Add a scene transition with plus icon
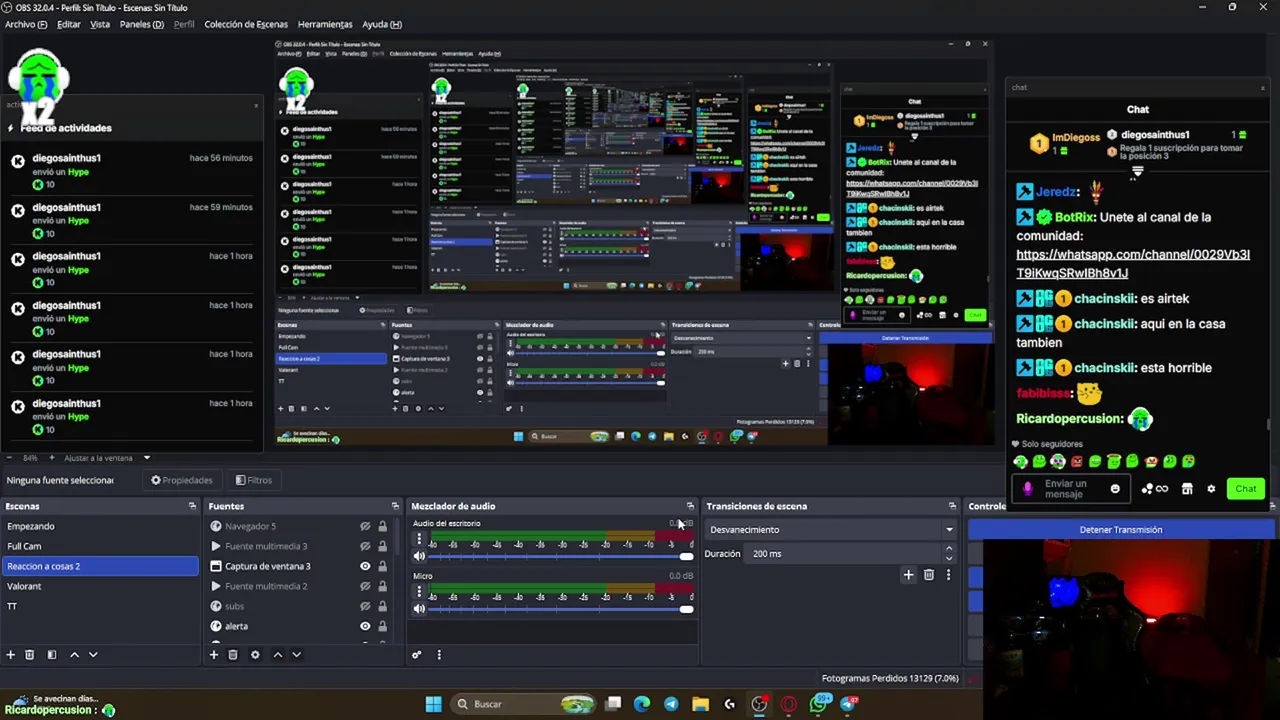The width and height of the screenshot is (1280, 720). coord(908,575)
